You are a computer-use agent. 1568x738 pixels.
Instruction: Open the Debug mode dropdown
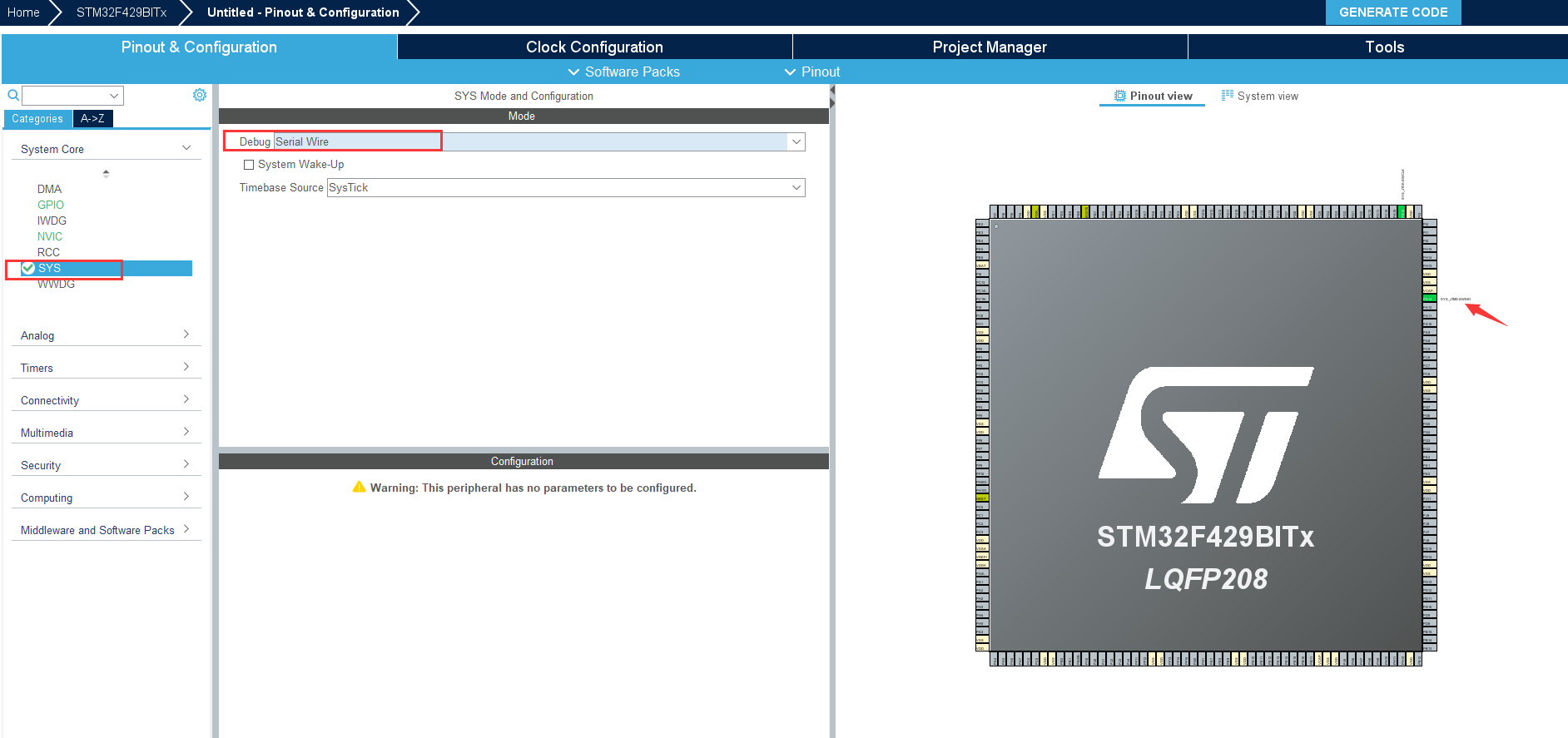539,141
